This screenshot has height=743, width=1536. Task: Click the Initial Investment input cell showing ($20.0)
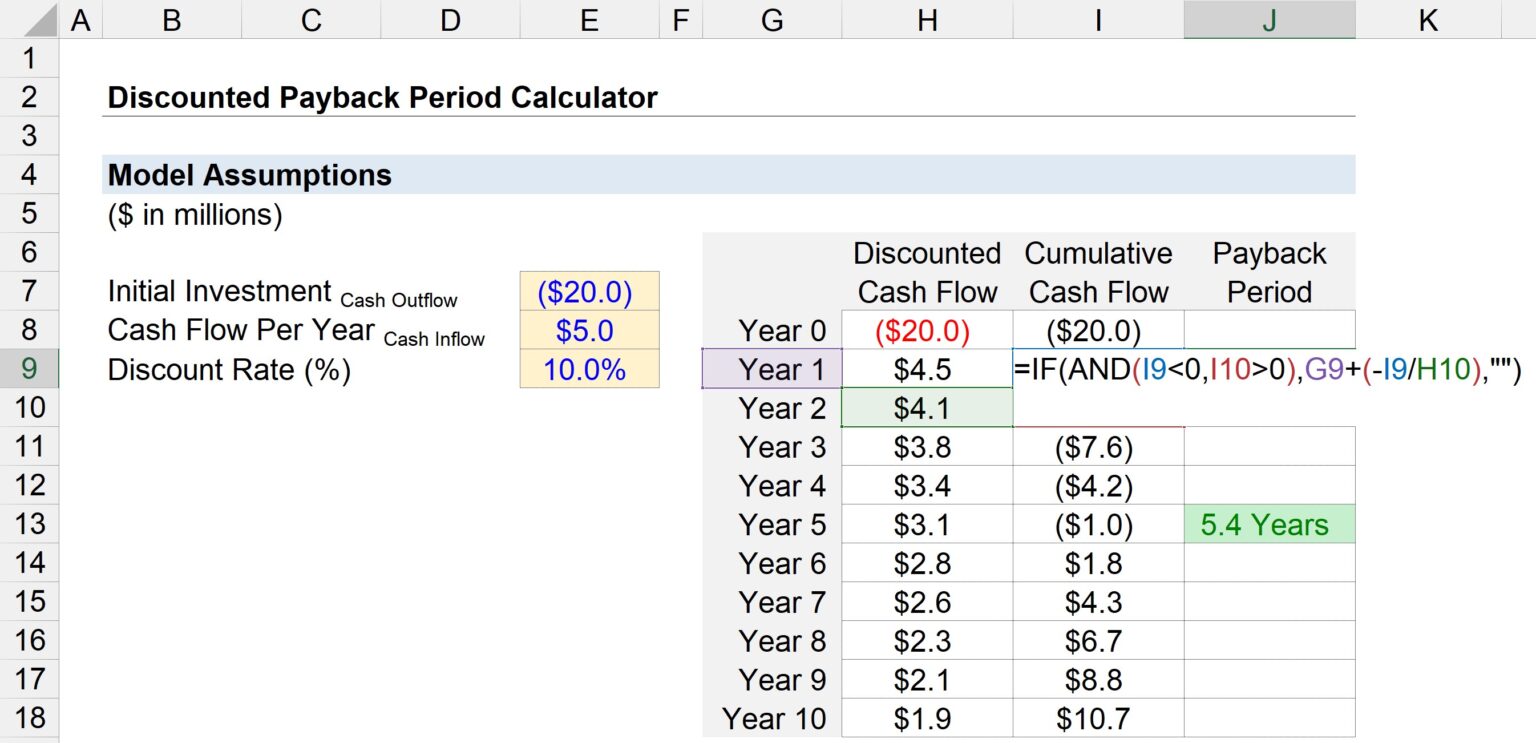(589, 291)
